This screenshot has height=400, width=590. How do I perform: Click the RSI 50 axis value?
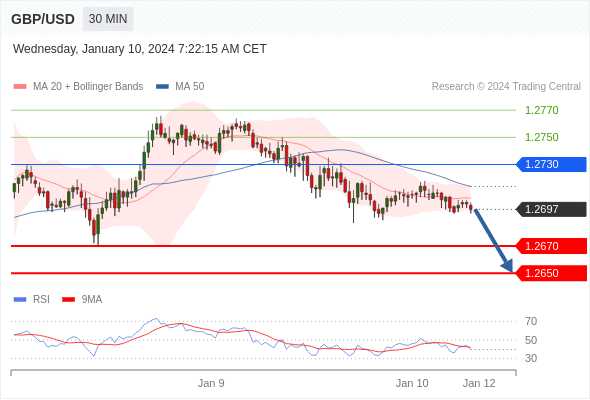[531, 340]
